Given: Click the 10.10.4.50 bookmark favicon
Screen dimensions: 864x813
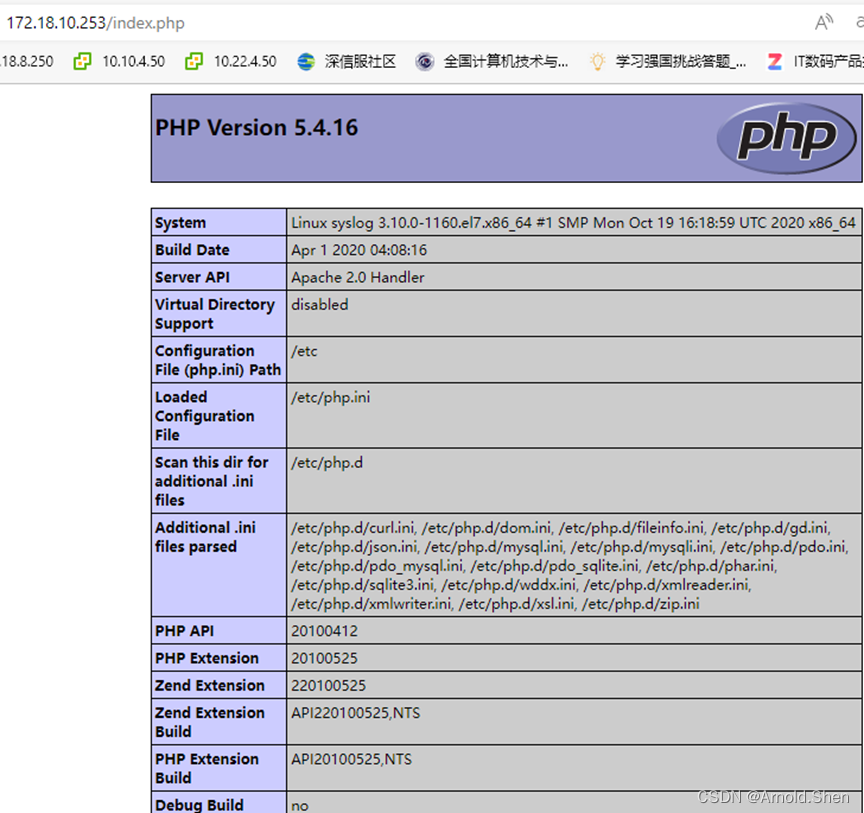Looking at the screenshot, I should (x=82, y=61).
